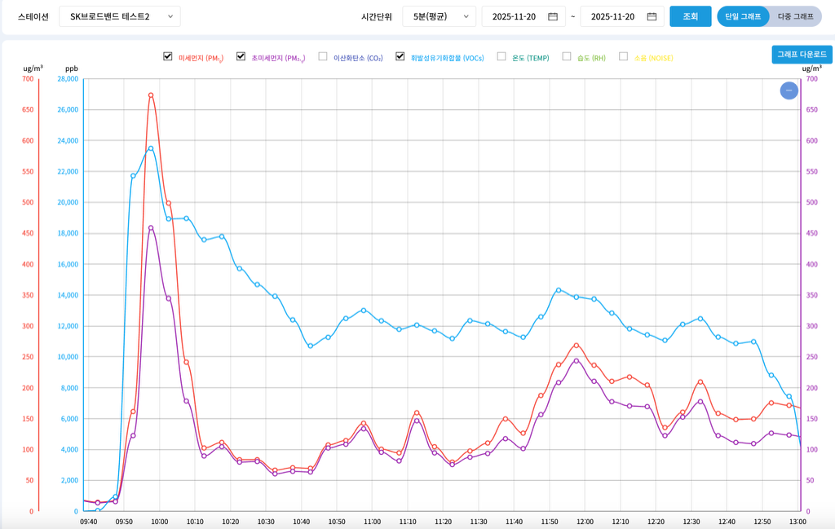Viewport: 836px width, 530px height.
Task: Click the end date input field
Action: pyautogui.click(x=612, y=17)
